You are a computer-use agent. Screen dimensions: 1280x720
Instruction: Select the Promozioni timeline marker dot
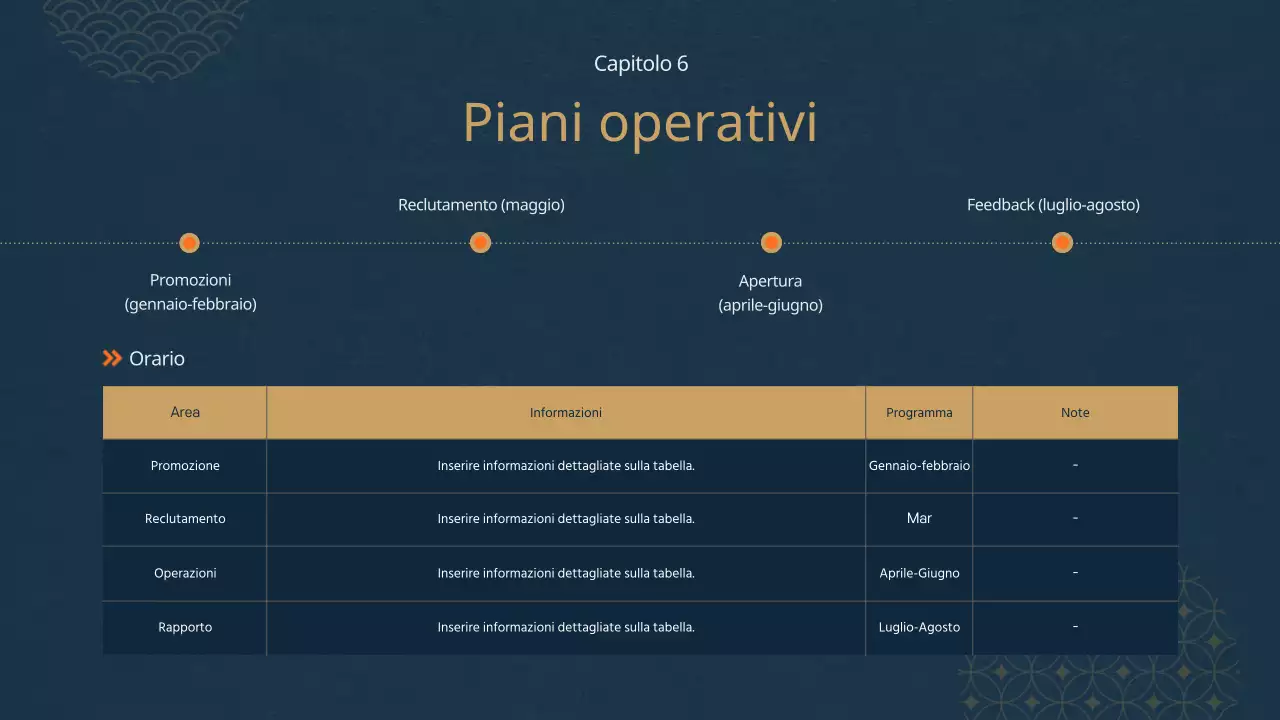(x=189, y=242)
